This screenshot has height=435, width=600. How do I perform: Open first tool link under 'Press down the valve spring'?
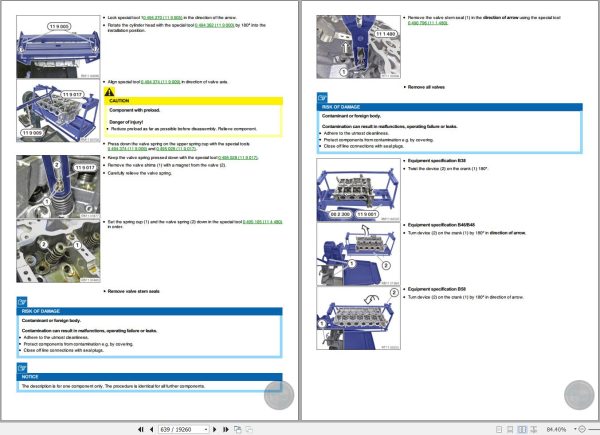pos(127,149)
